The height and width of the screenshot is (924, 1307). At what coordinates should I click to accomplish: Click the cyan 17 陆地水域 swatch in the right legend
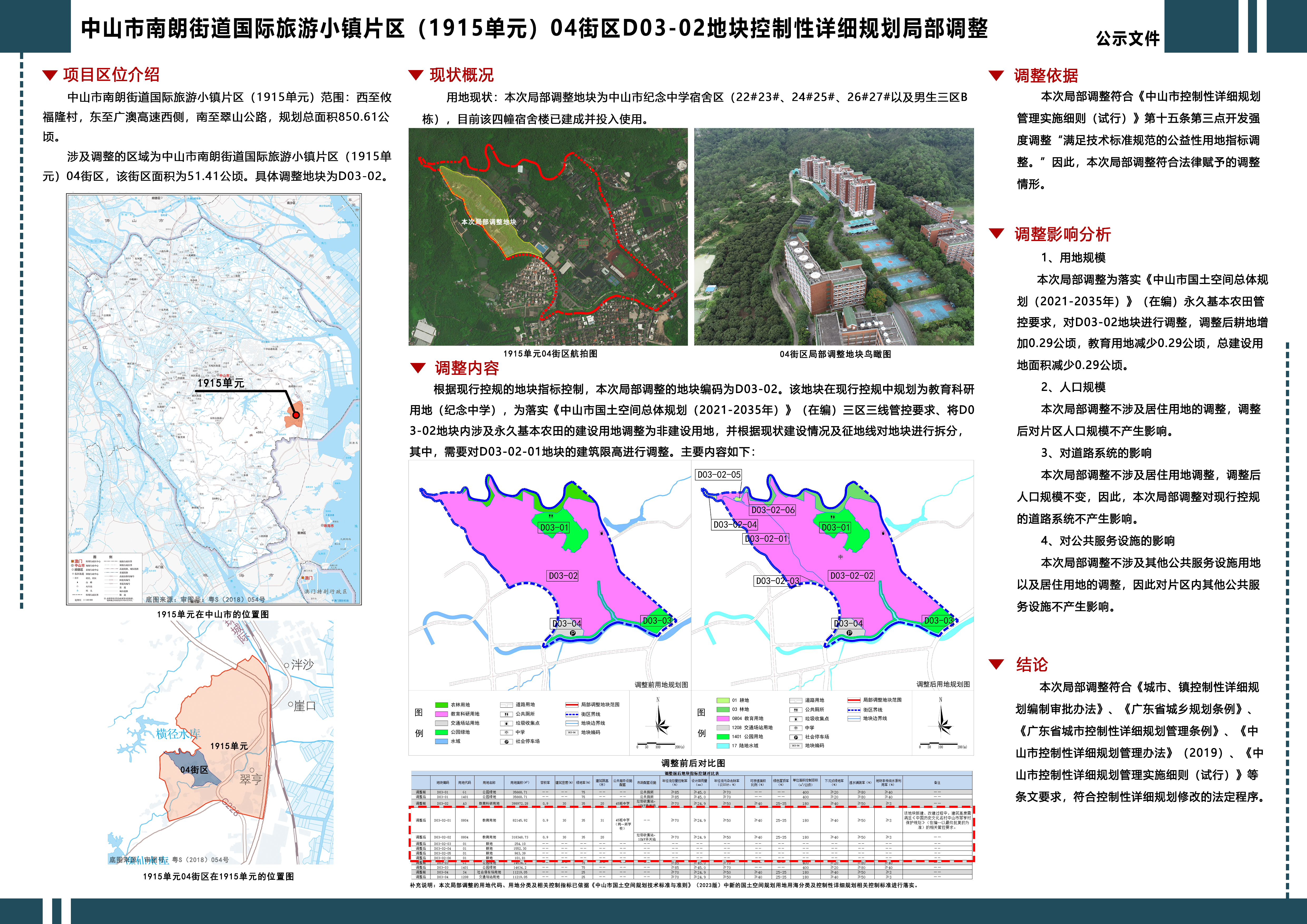pyautogui.click(x=722, y=746)
